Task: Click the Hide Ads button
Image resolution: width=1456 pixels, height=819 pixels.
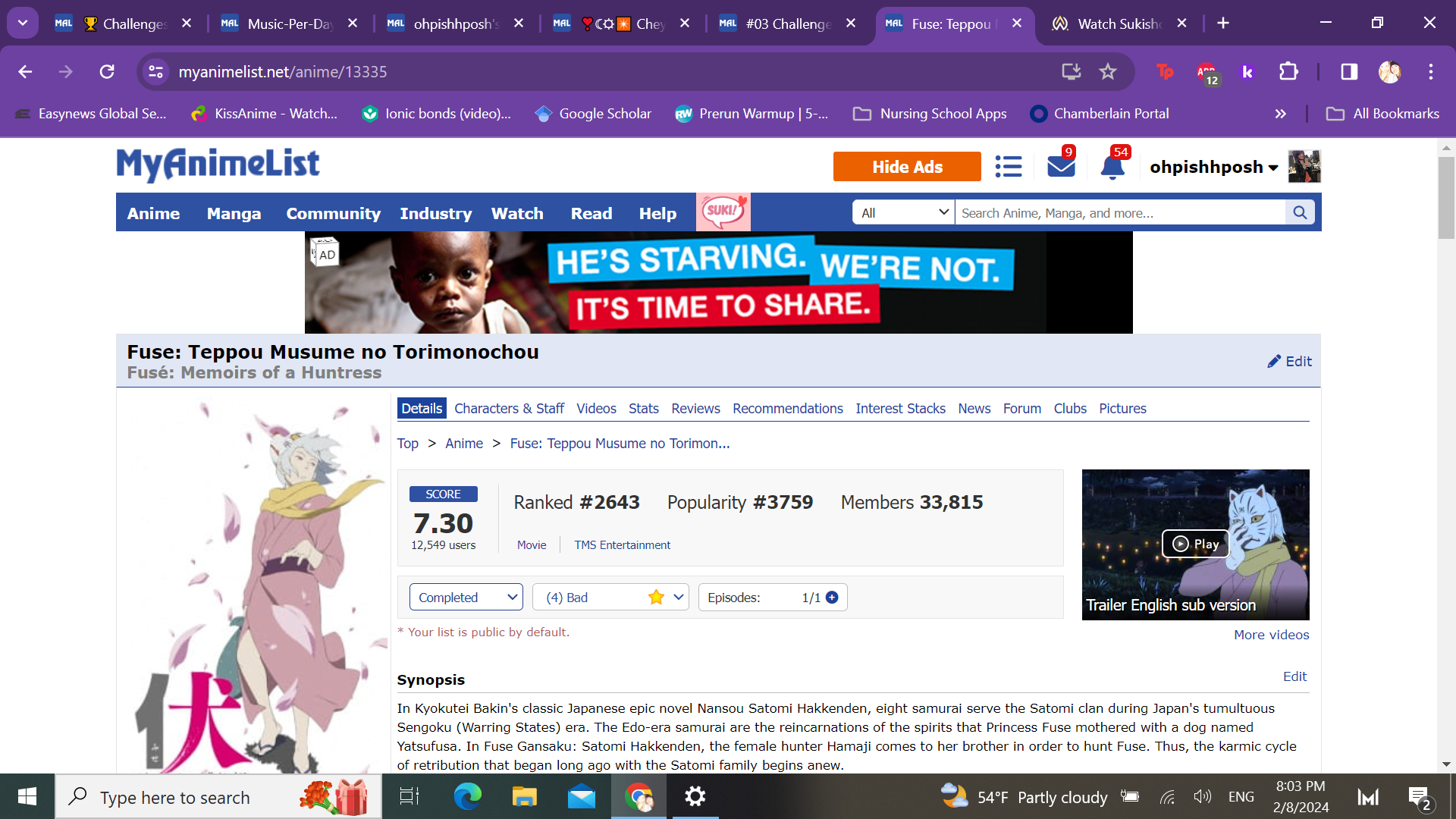Action: [x=906, y=167]
